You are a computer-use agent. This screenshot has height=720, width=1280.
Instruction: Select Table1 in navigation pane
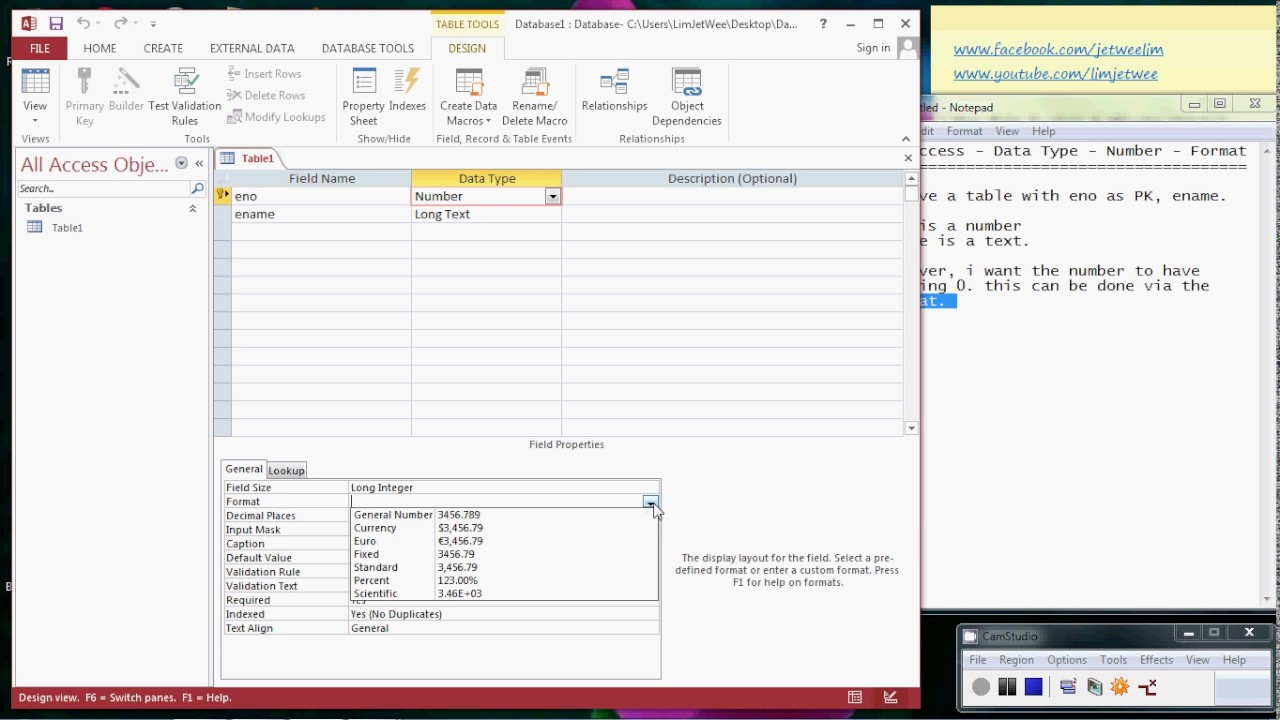click(x=67, y=228)
